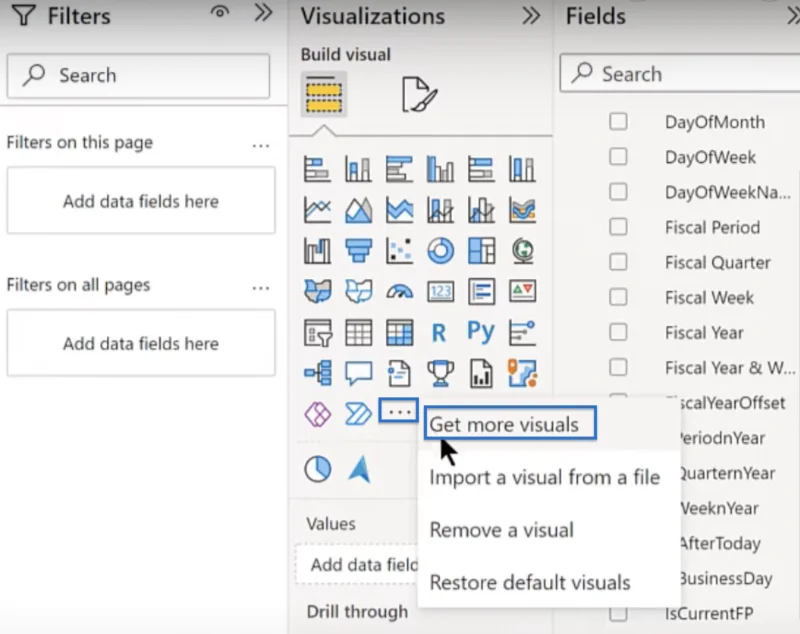
Task: Check the Fiscal Week field
Action: [618, 297]
